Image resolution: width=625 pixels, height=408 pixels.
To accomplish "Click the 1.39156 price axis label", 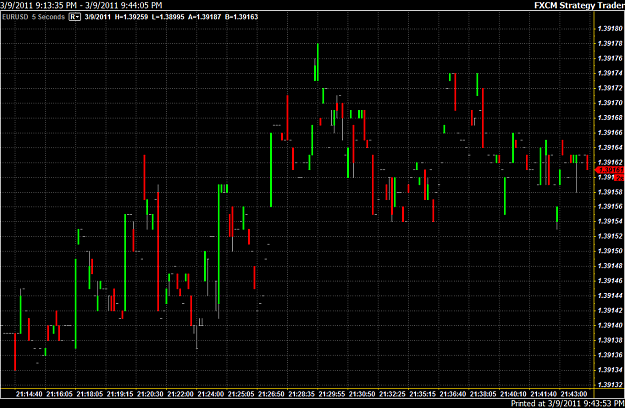I will (610, 206).
